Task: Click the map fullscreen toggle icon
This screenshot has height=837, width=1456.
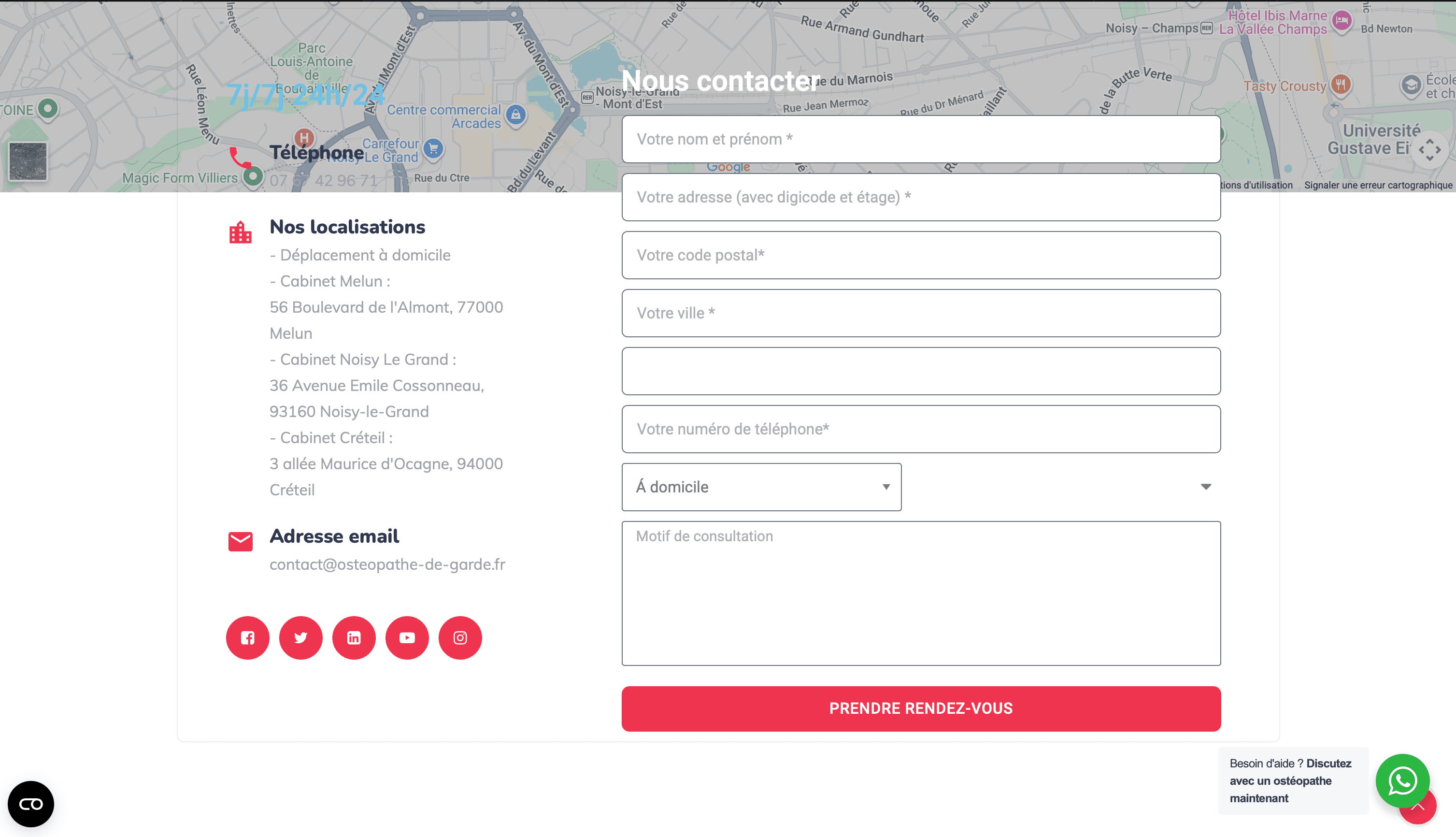Action: [1429, 150]
